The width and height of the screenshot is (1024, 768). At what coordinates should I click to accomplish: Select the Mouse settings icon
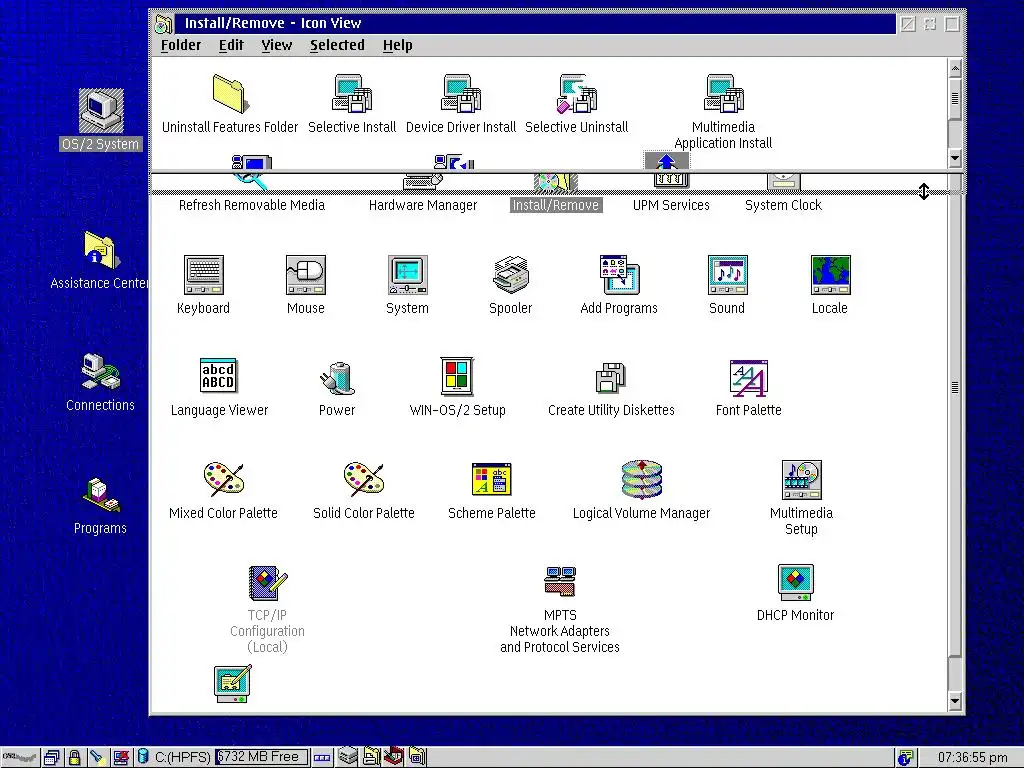tap(306, 274)
